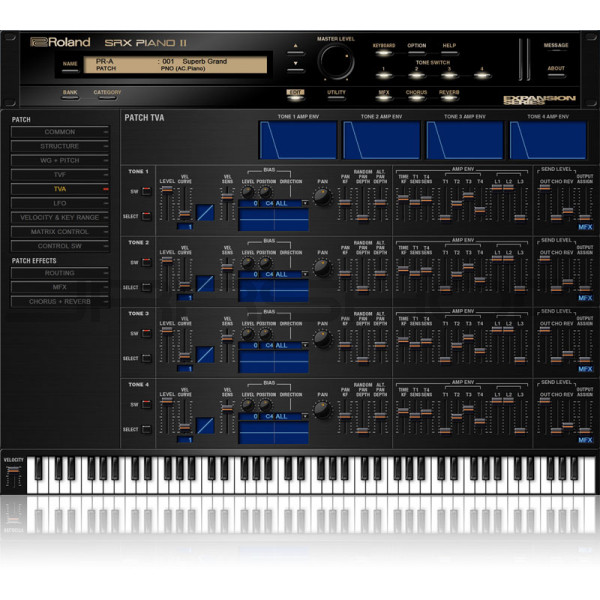Click Tone 3 output assign MFX label
This screenshot has width=600, height=600.
(x=585, y=369)
